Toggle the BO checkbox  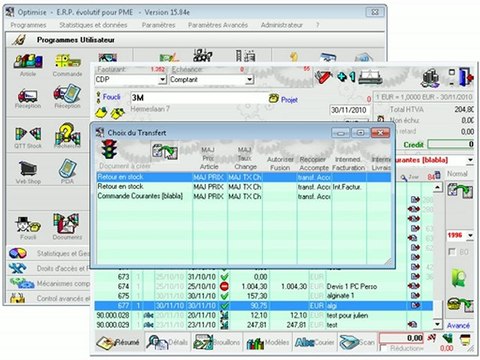452,252
